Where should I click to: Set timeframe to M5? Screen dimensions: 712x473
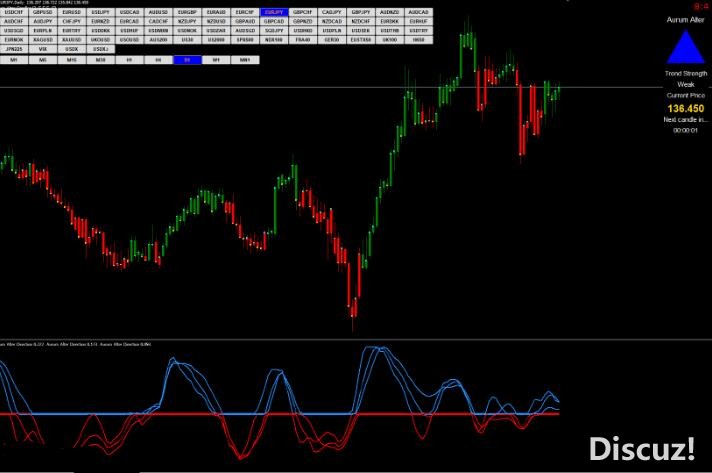coord(43,60)
